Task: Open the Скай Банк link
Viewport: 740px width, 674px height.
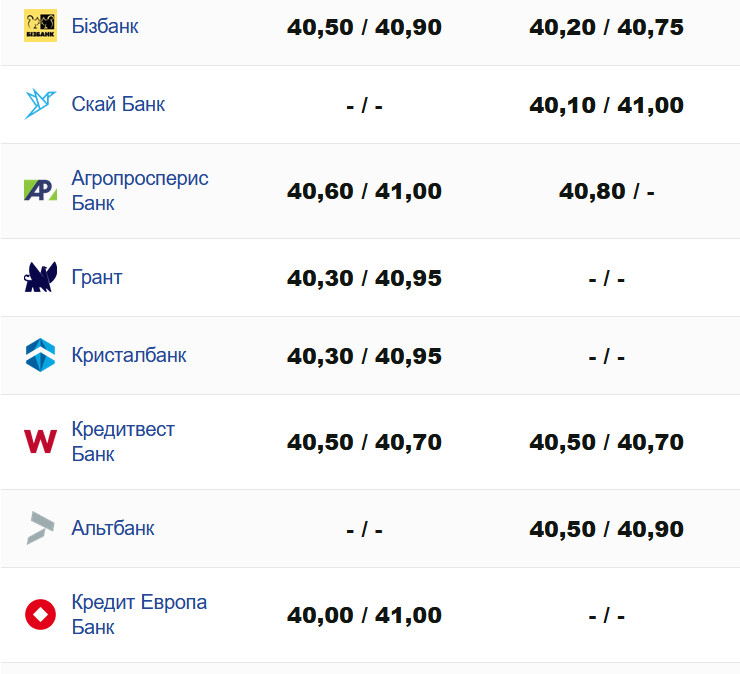Action: pos(118,104)
